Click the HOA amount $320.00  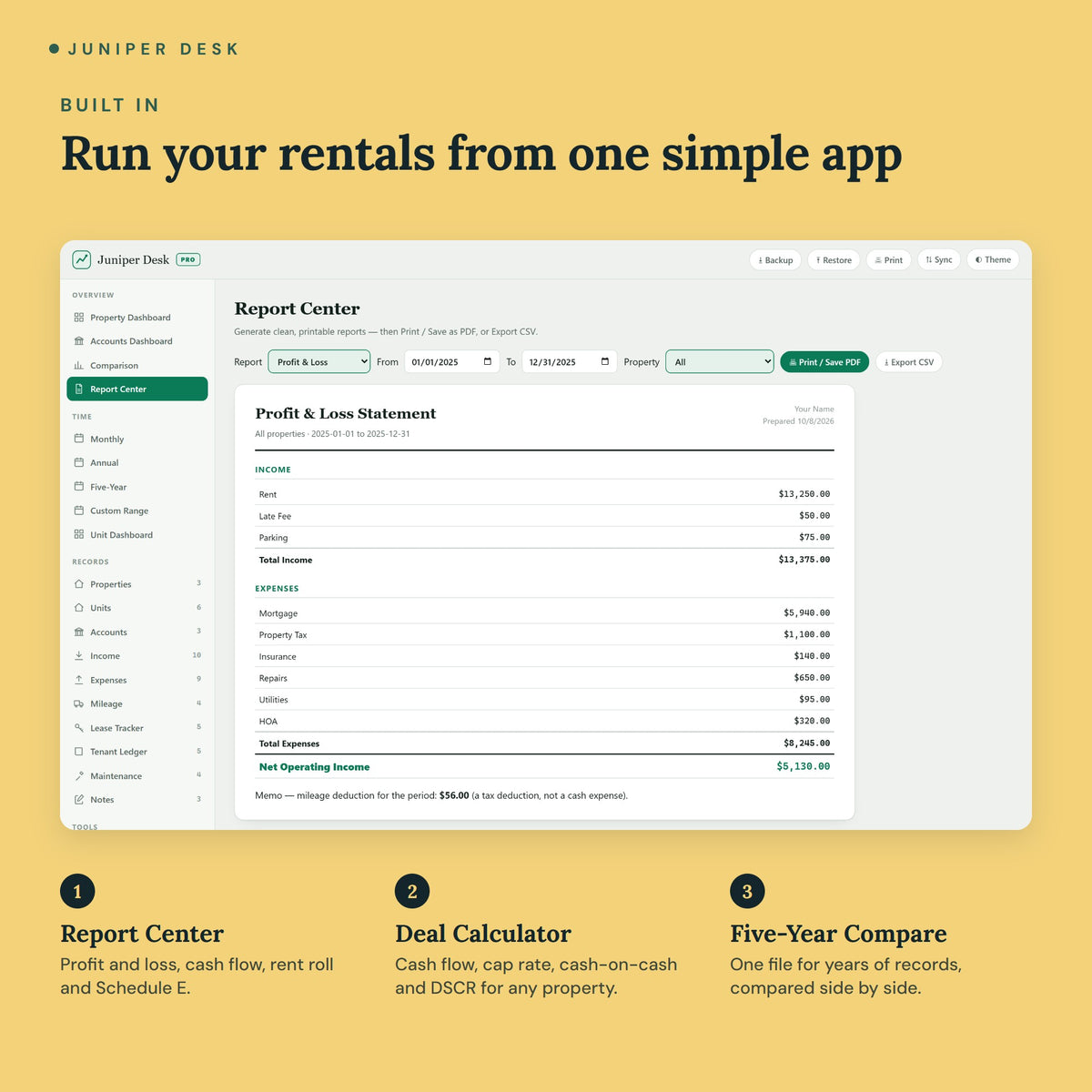click(812, 721)
